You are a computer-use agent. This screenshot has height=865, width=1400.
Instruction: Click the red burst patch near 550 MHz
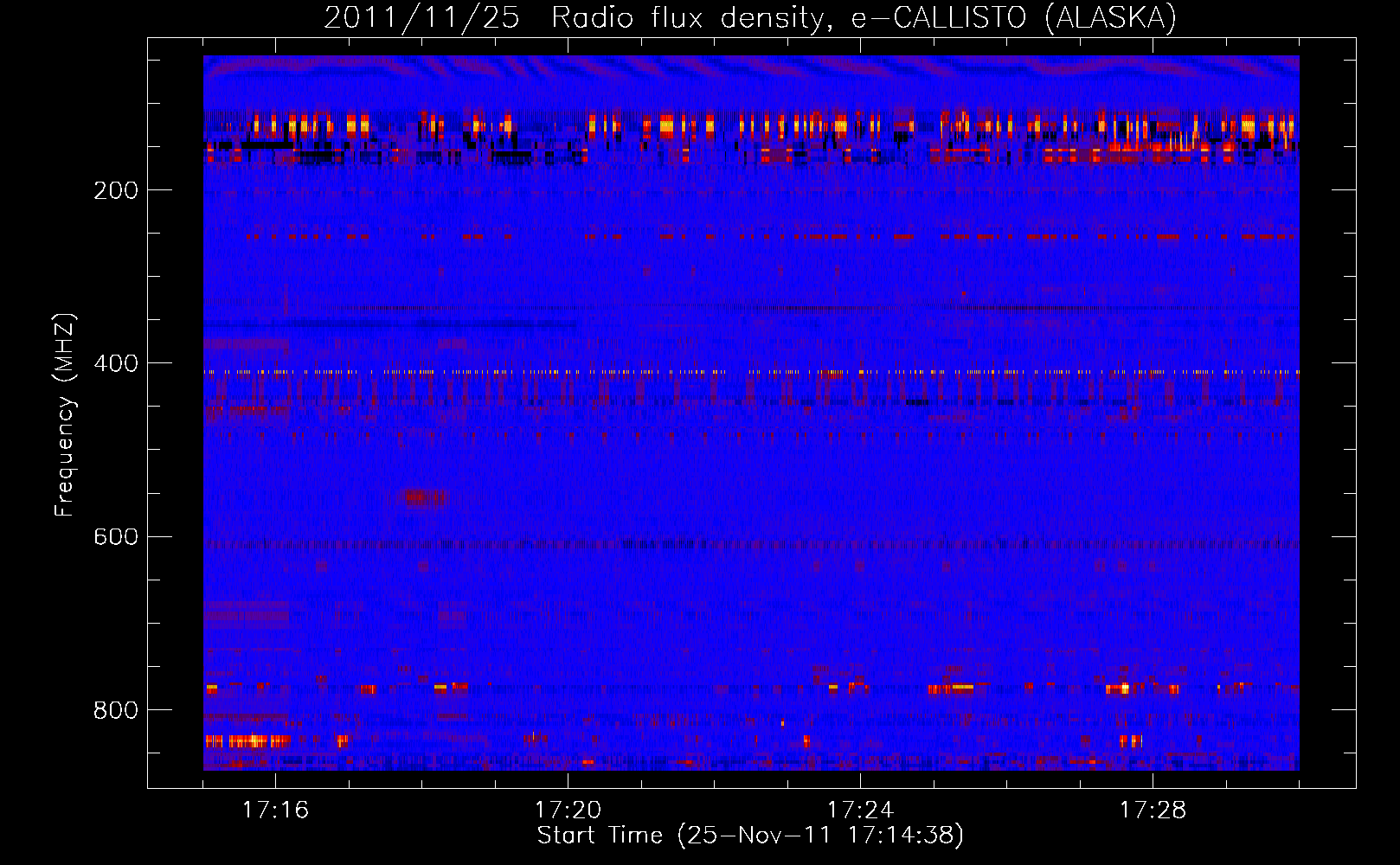pyautogui.click(x=424, y=497)
